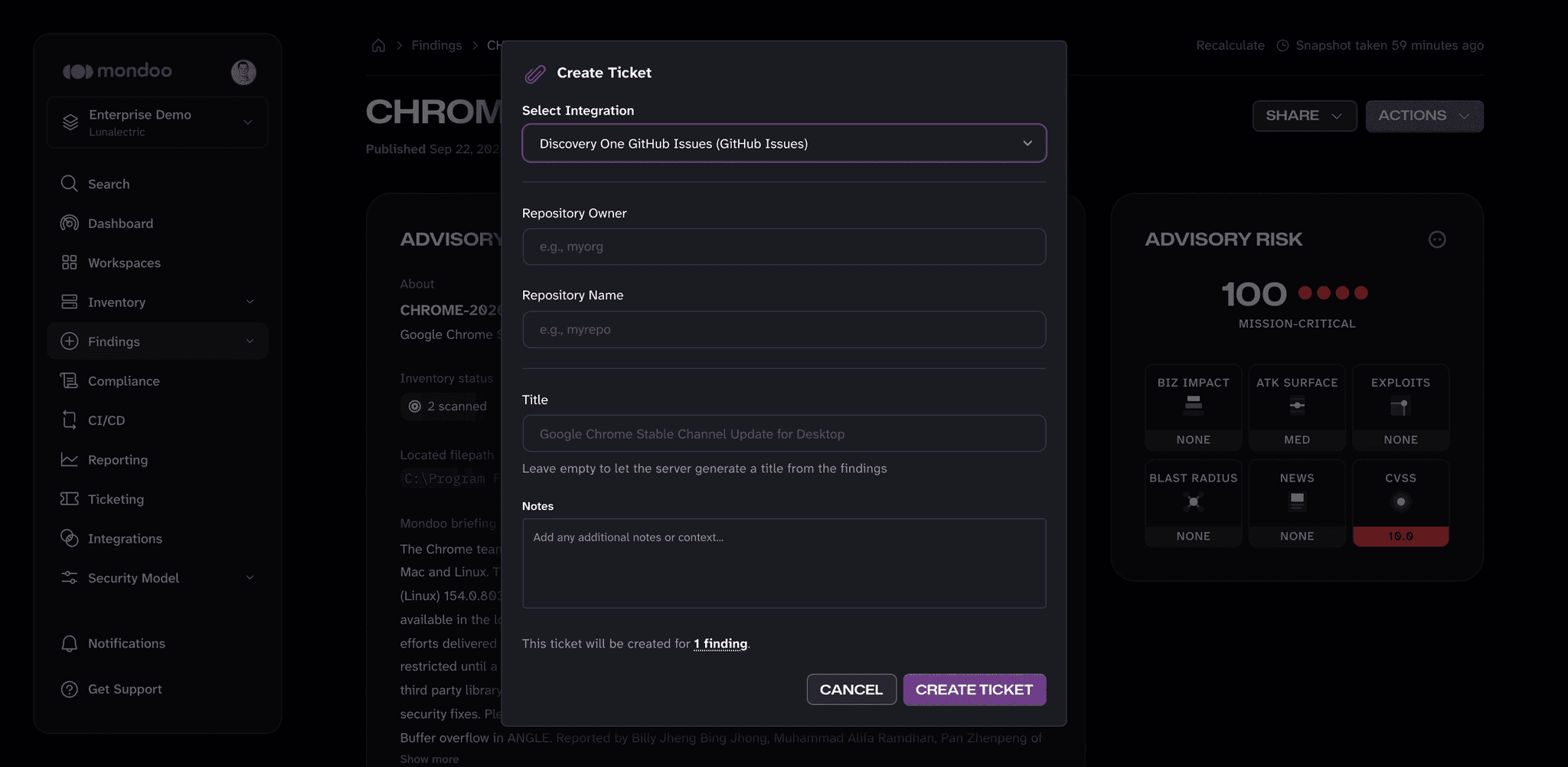1568x767 pixels.
Task: Click the Repository Owner input field
Action: point(784,246)
